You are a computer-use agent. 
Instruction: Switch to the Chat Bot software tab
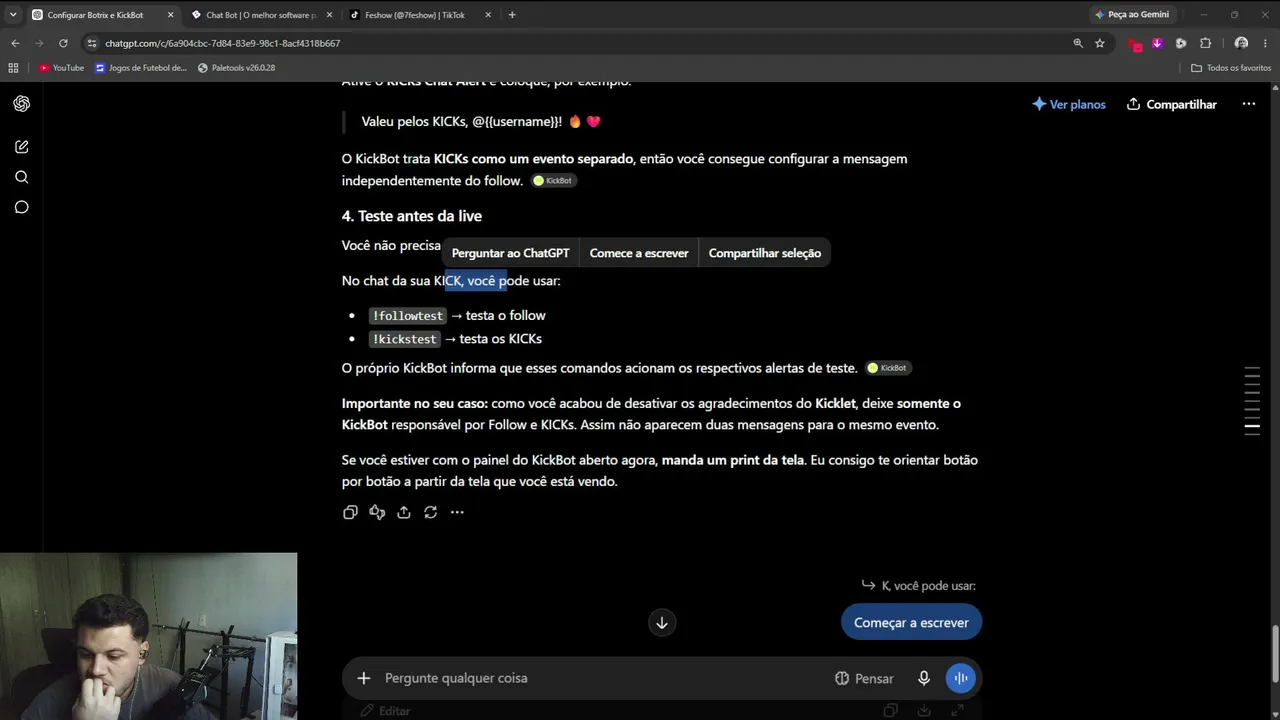point(260,15)
